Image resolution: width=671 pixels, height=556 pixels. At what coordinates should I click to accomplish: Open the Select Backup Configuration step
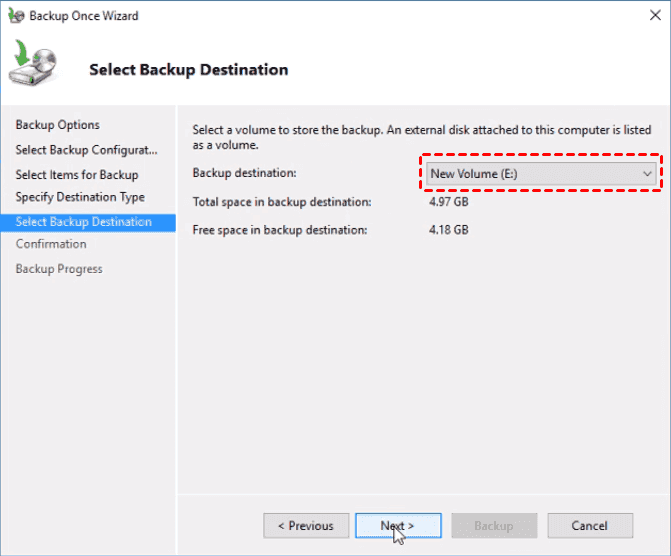(87, 150)
